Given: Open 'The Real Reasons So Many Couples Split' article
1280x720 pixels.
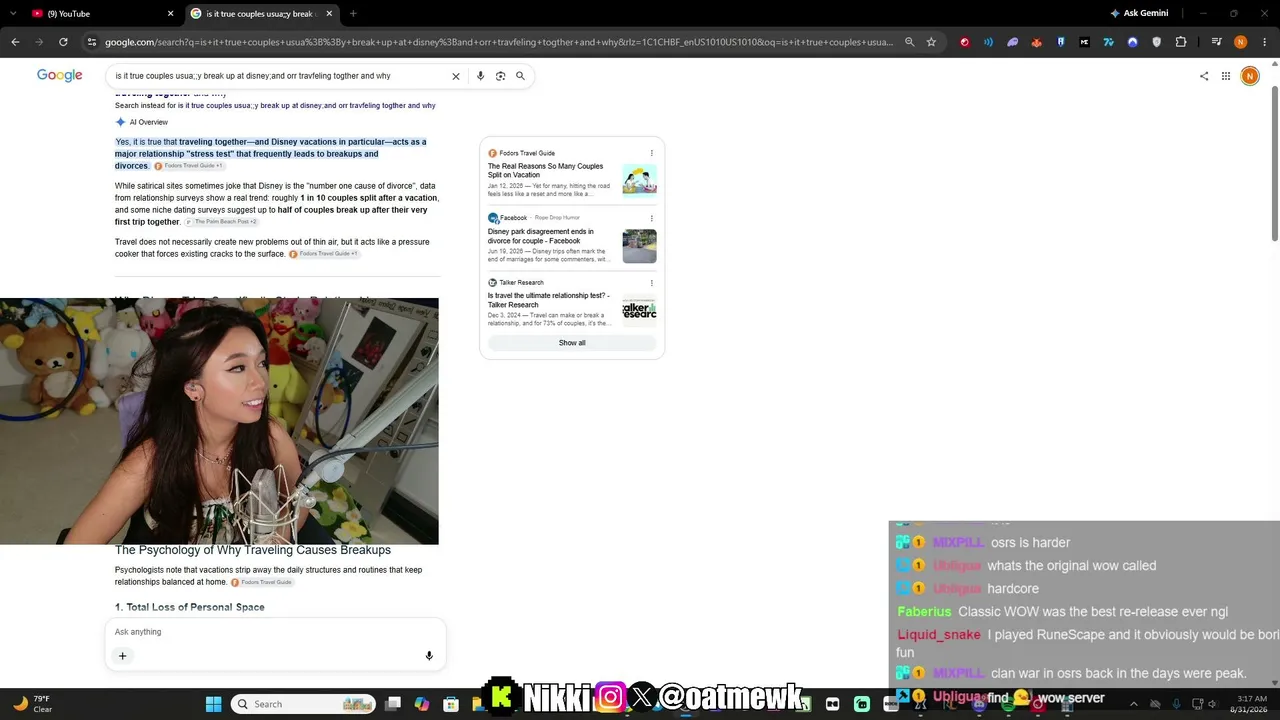Looking at the screenshot, I should coord(546,171).
